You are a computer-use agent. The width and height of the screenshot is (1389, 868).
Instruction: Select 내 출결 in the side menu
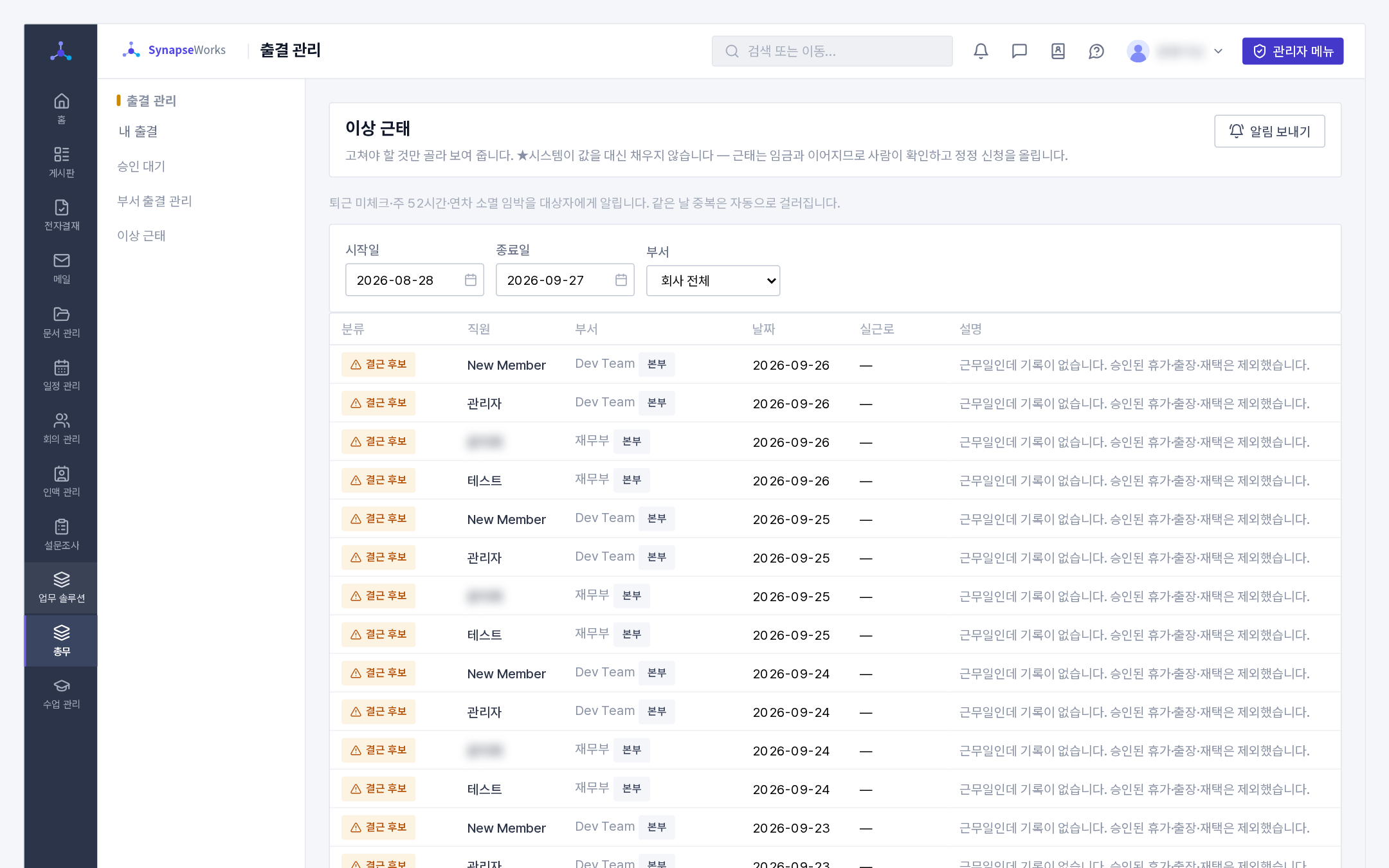point(138,131)
